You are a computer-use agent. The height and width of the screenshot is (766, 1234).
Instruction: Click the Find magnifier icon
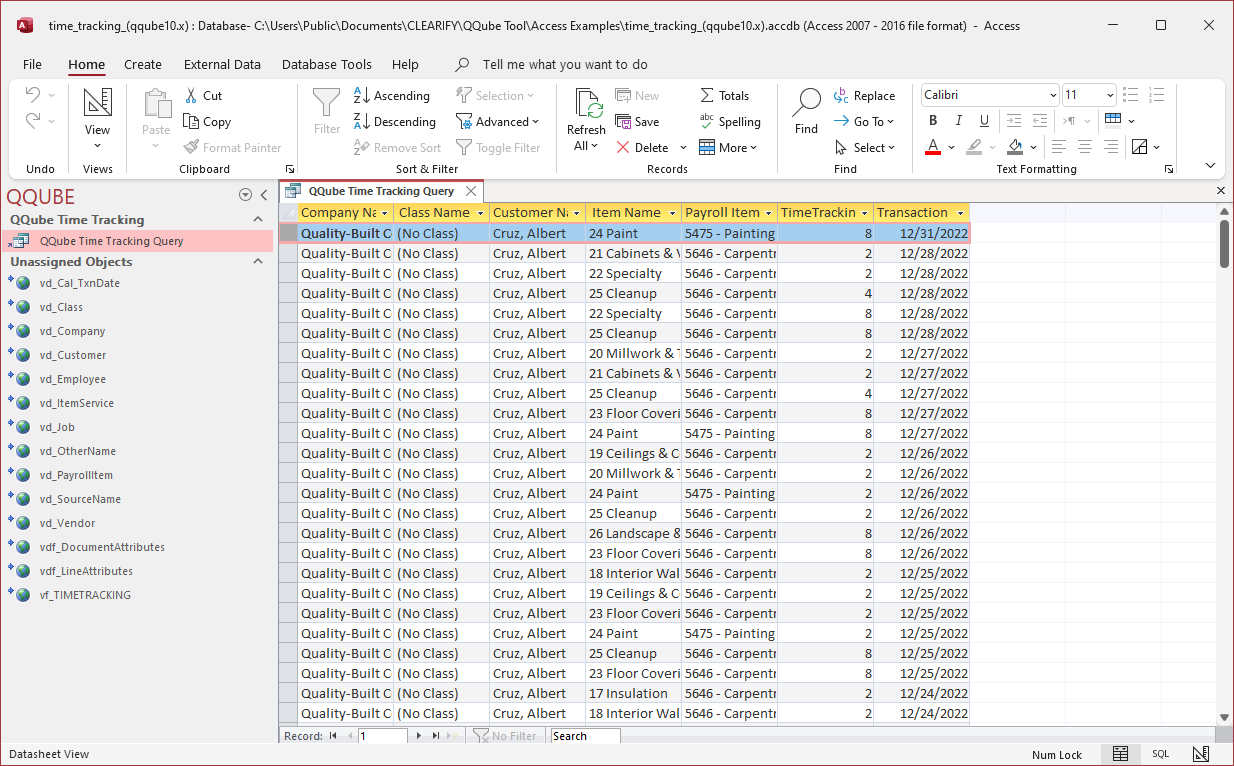(806, 102)
